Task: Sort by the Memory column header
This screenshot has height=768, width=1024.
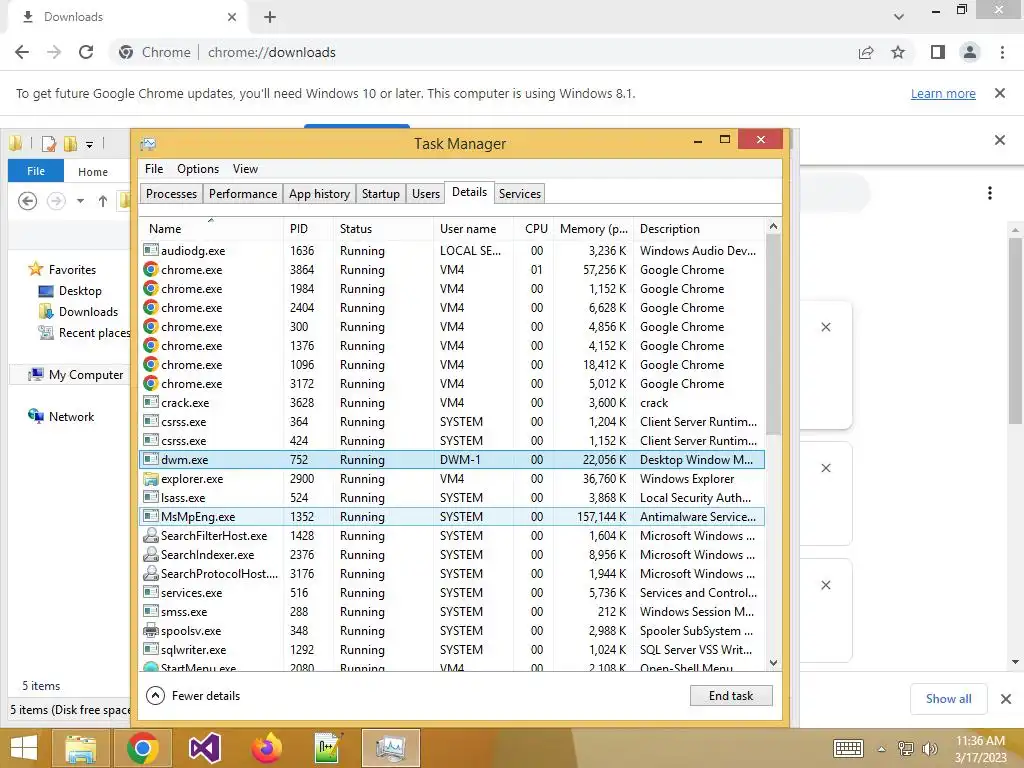Action: [x=593, y=229]
